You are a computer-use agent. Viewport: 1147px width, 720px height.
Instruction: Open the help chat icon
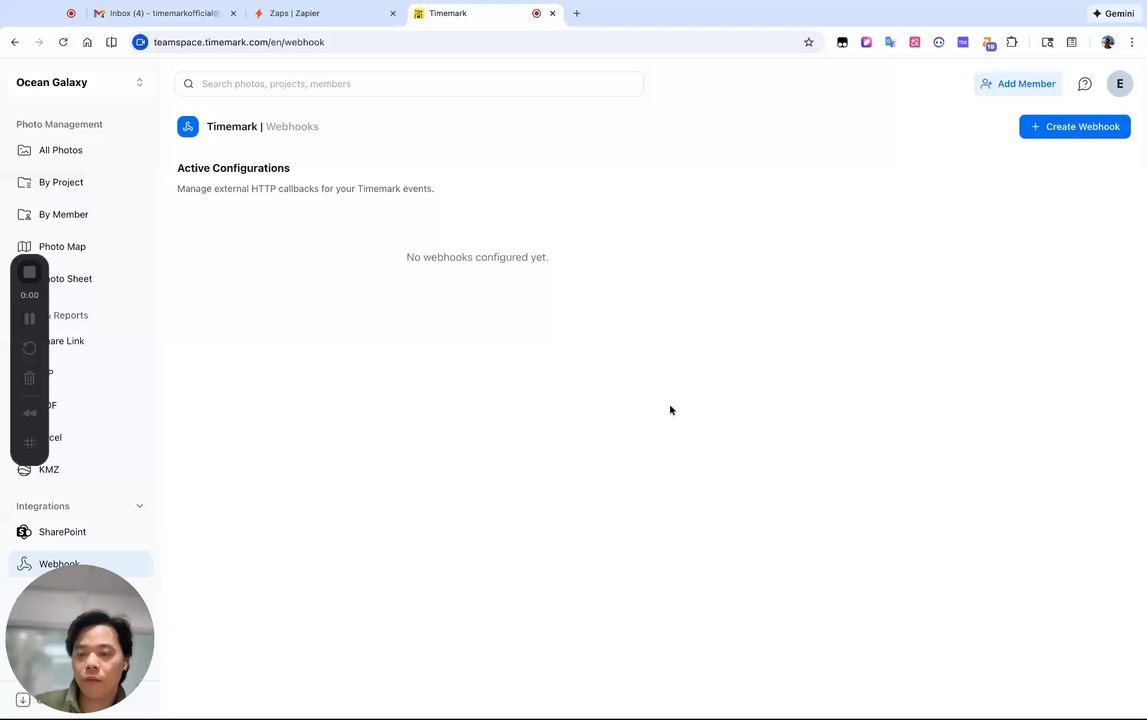click(1085, 84)
